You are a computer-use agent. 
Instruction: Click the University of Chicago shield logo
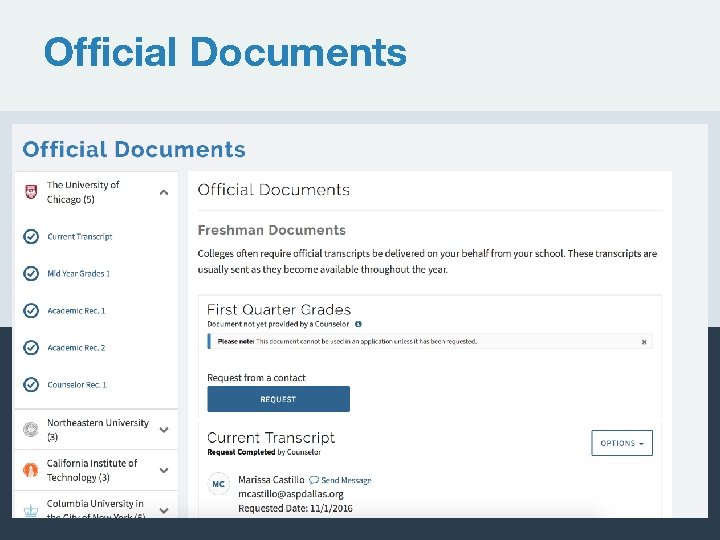tap(31, 192)
